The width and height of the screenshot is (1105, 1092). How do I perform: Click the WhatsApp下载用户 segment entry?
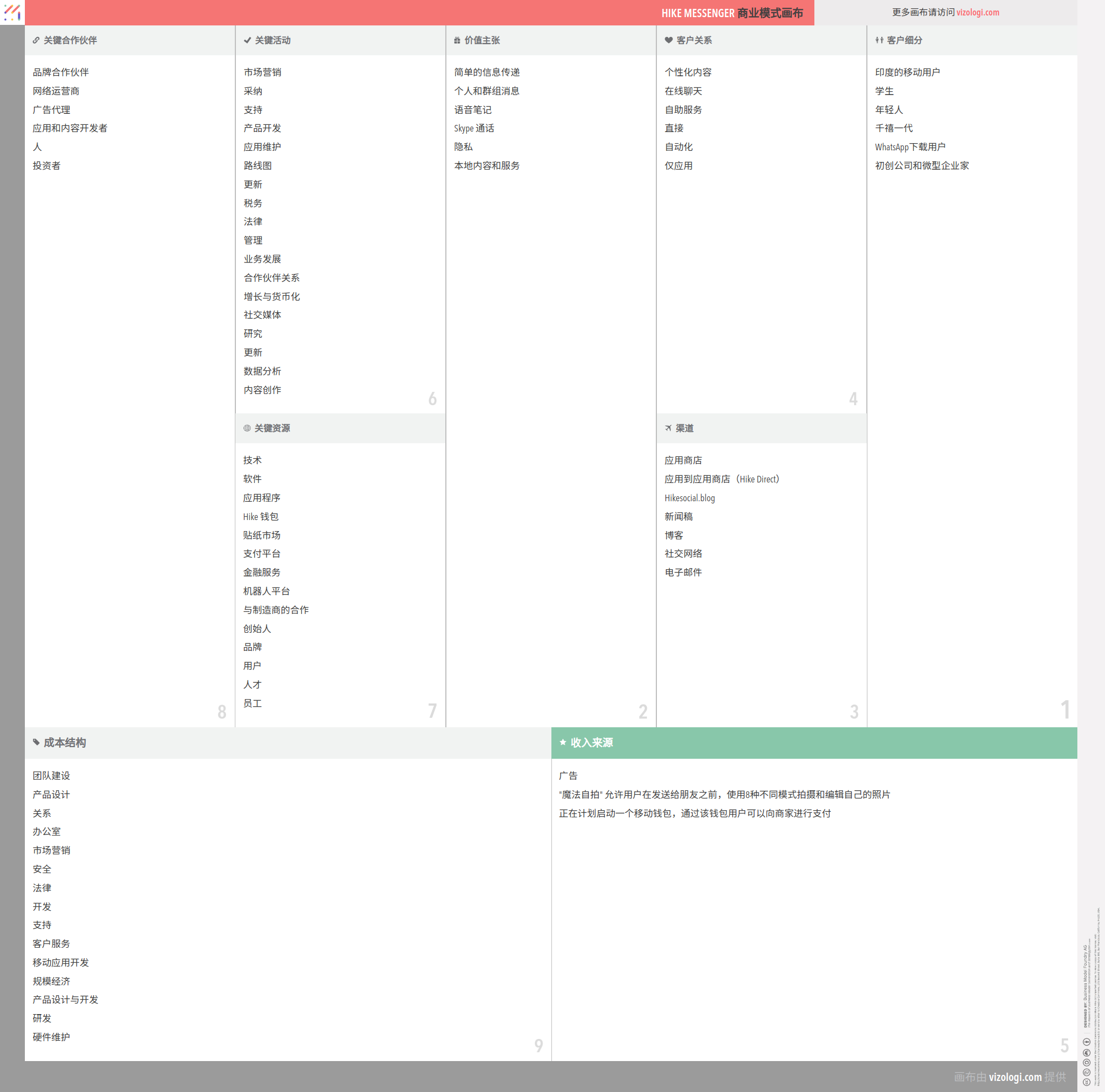pos(909,148)
